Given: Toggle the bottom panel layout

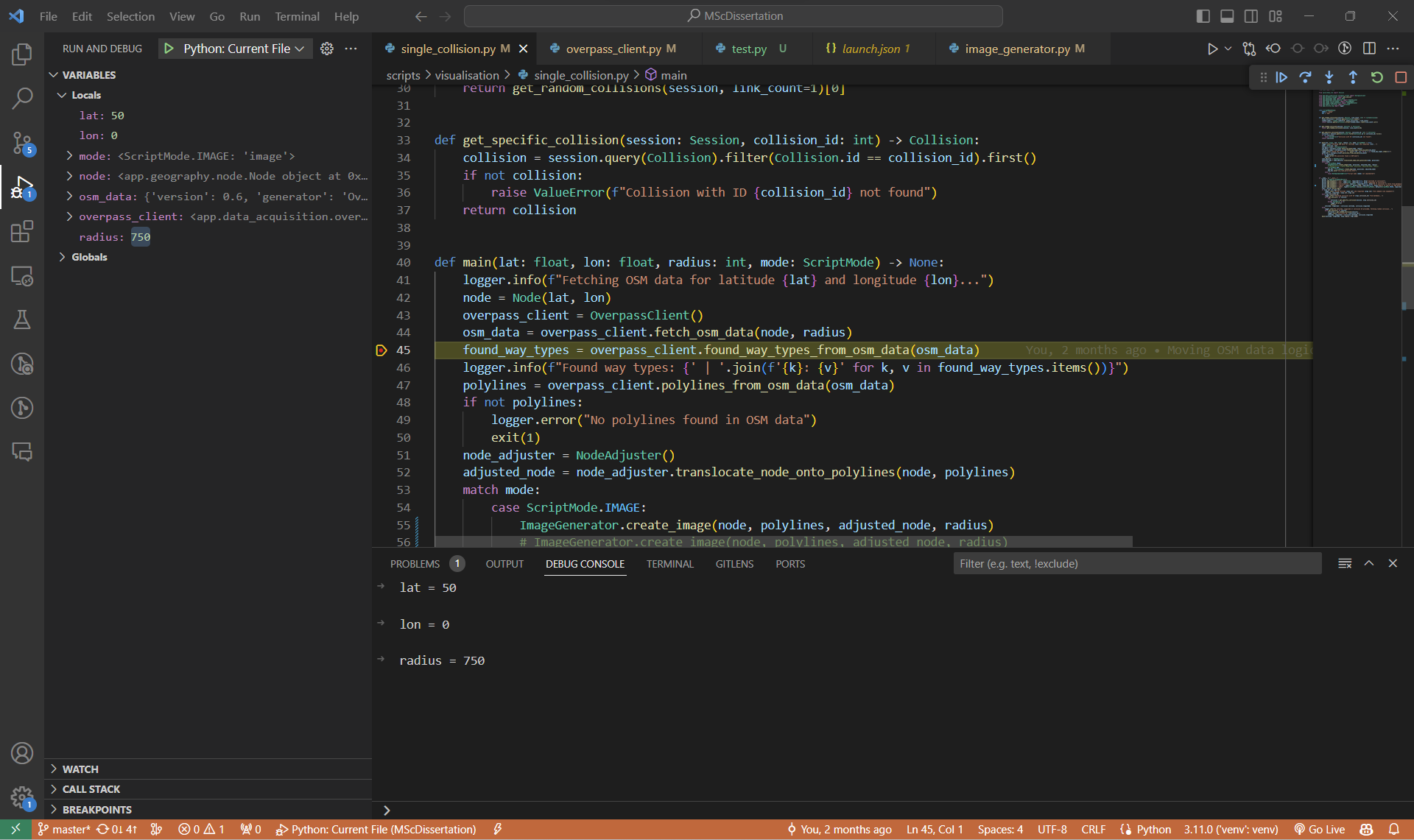Looking at the screenshot, I should 1227,16.
